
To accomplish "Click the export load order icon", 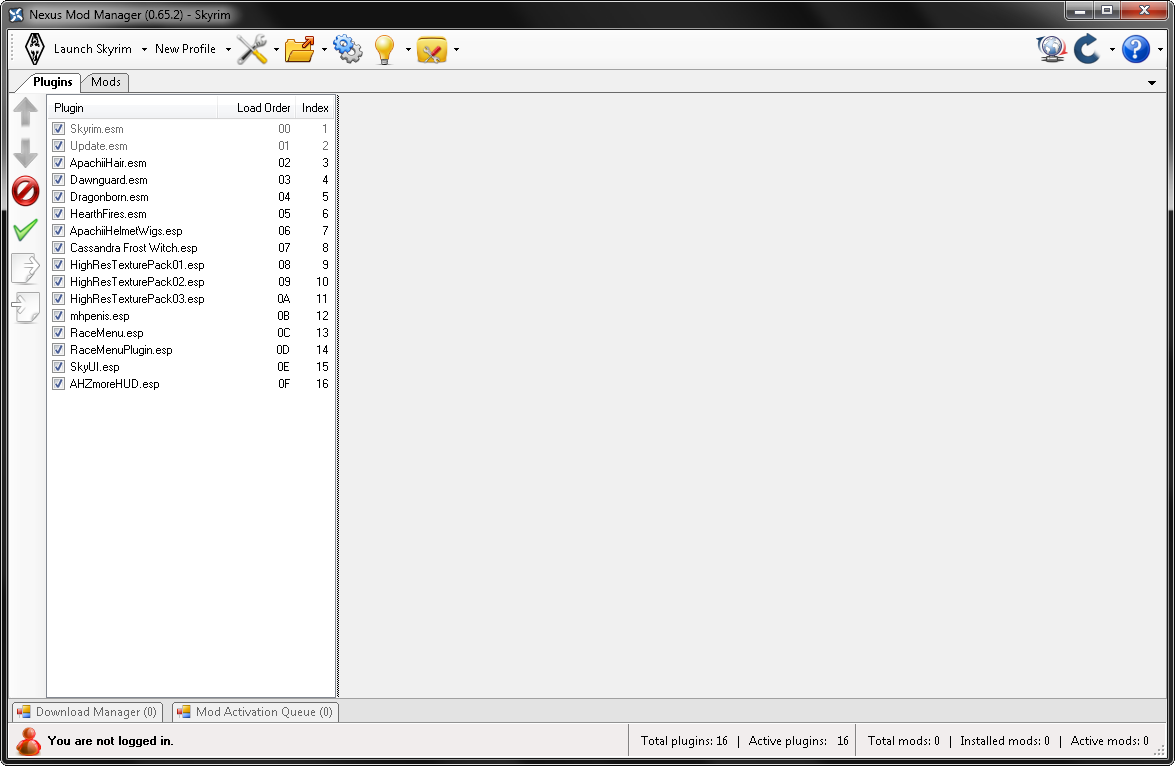I will pyautogui.click(x=25, y=268).
